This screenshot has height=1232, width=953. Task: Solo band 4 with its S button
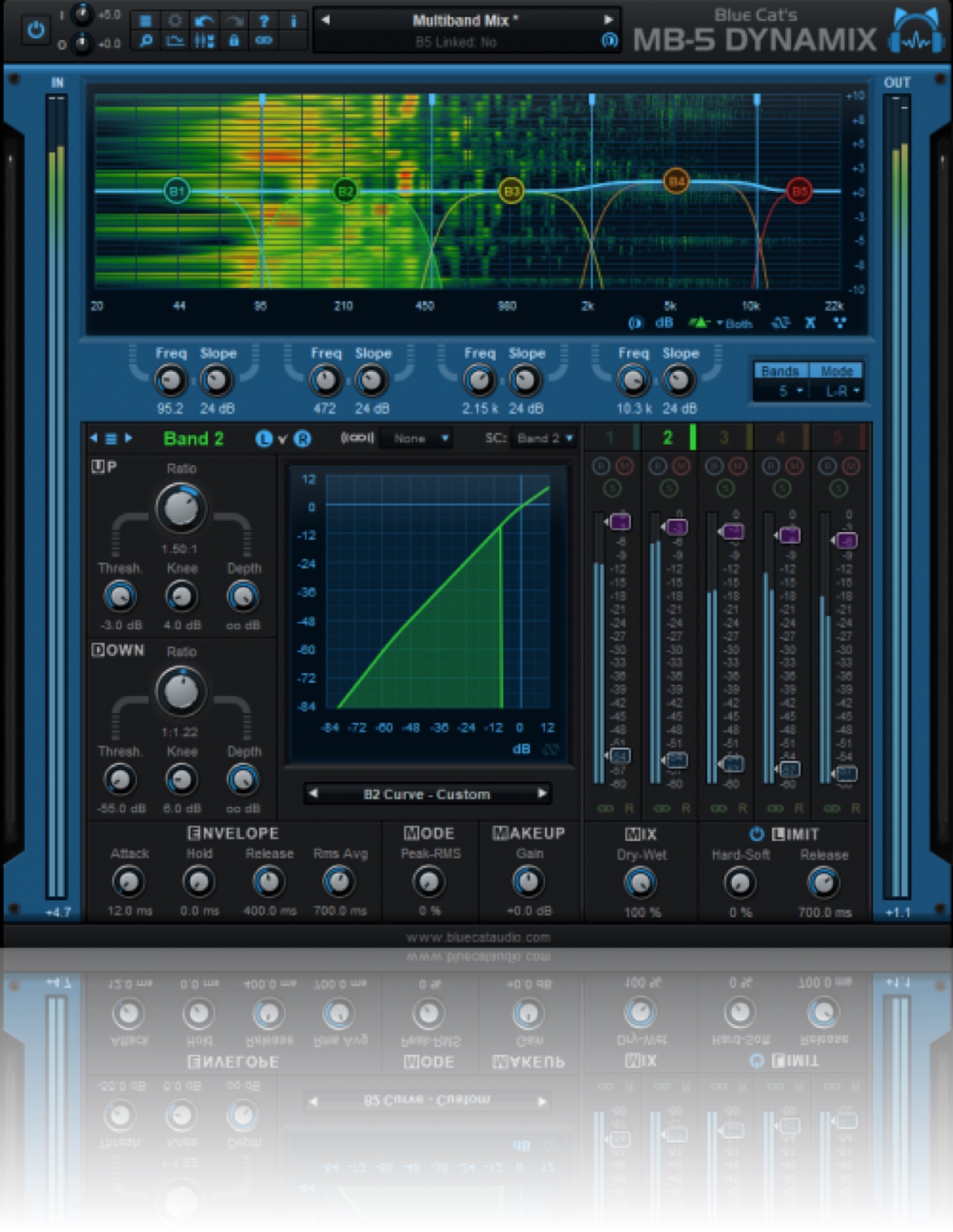pos(781,488)
